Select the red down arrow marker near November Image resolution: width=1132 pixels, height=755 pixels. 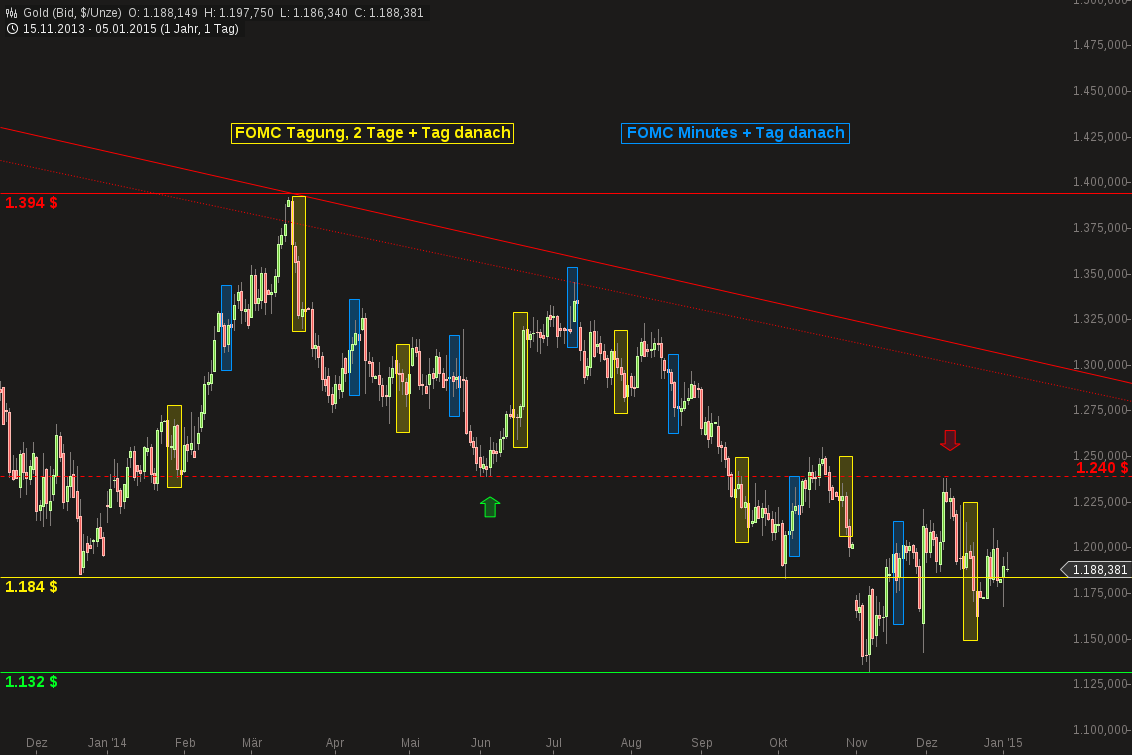point(948,440)
